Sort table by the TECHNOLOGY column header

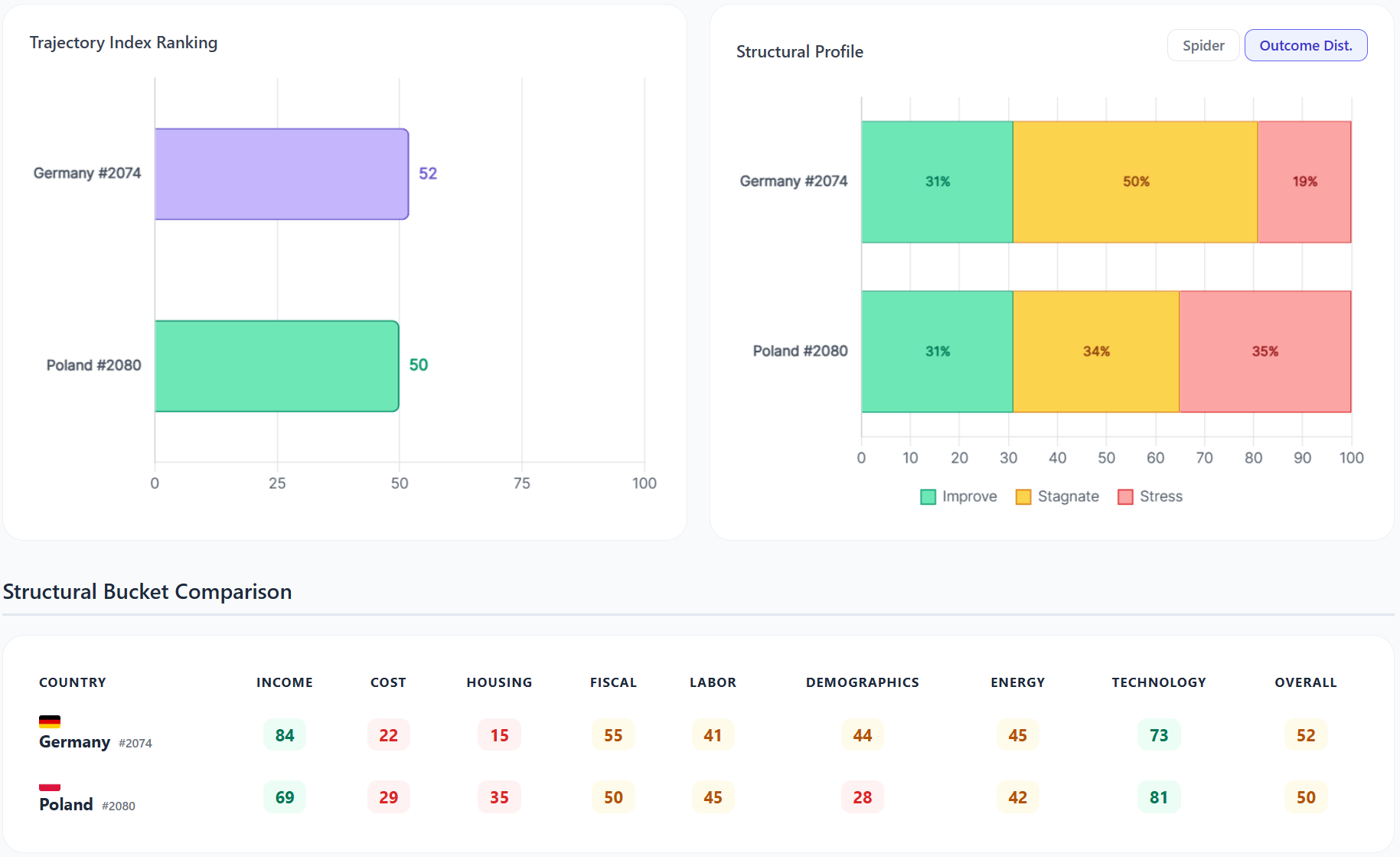(1158, 682)
